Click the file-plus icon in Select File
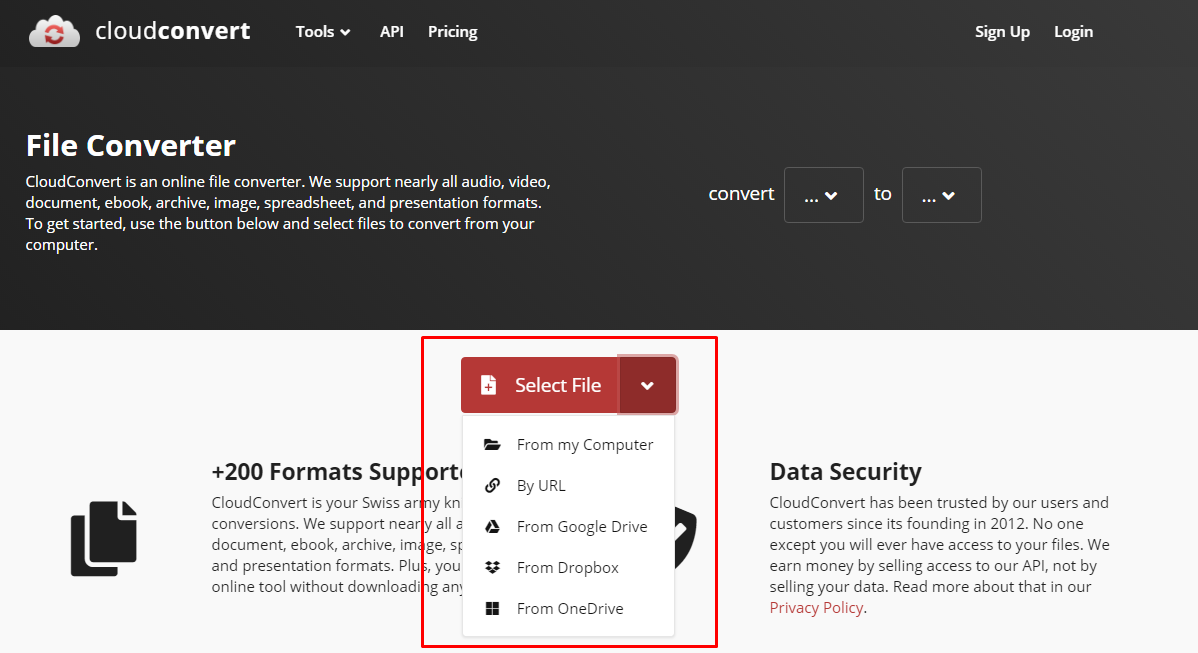 [x=488, y=385]
